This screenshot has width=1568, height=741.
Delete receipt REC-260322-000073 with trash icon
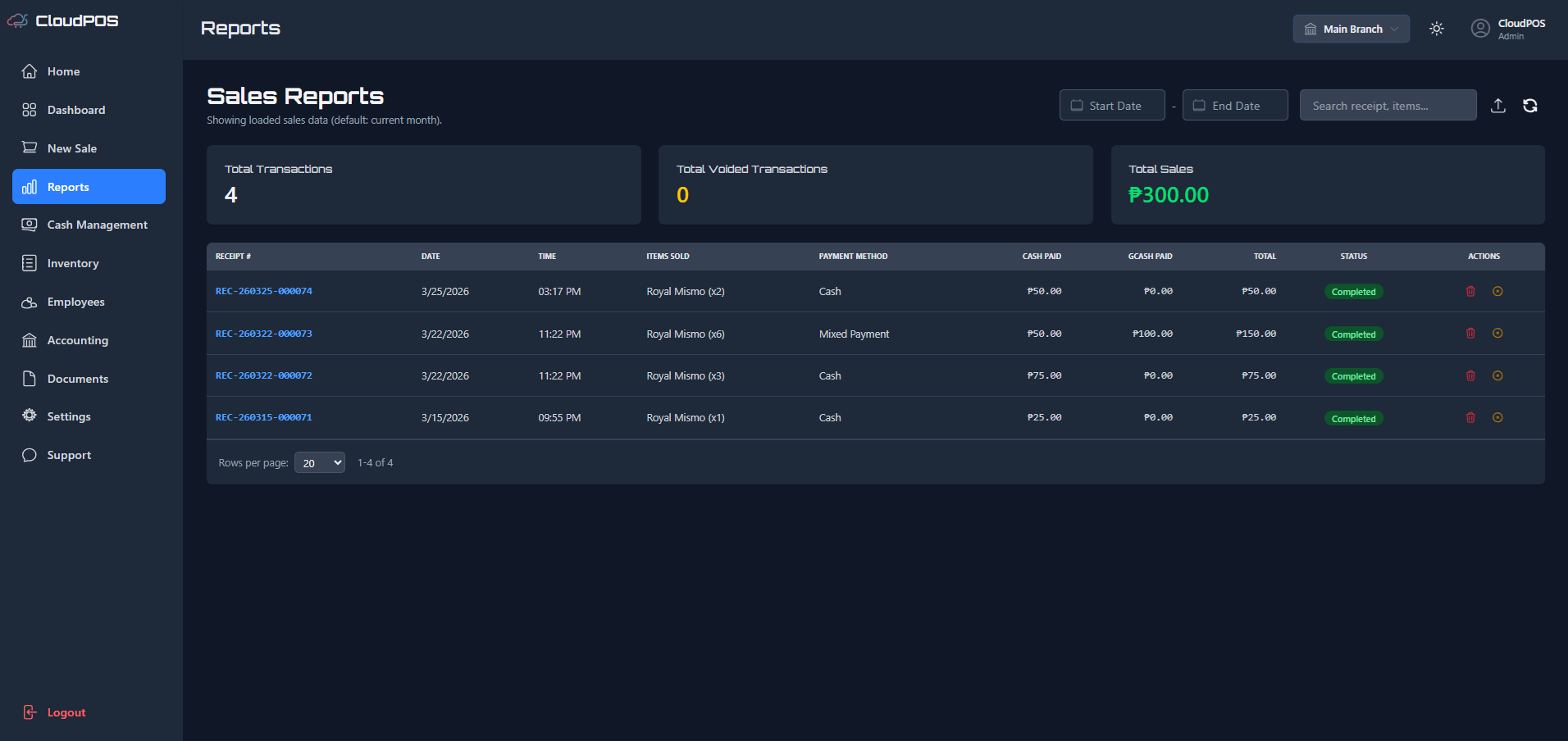[1470, 333]
